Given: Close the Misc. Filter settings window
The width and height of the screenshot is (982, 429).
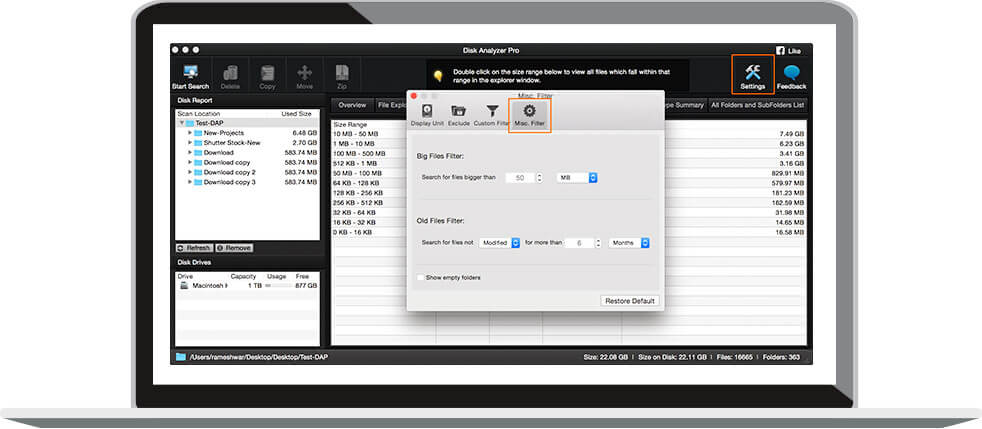Looking at the screenshot, I should pos(413,95).
